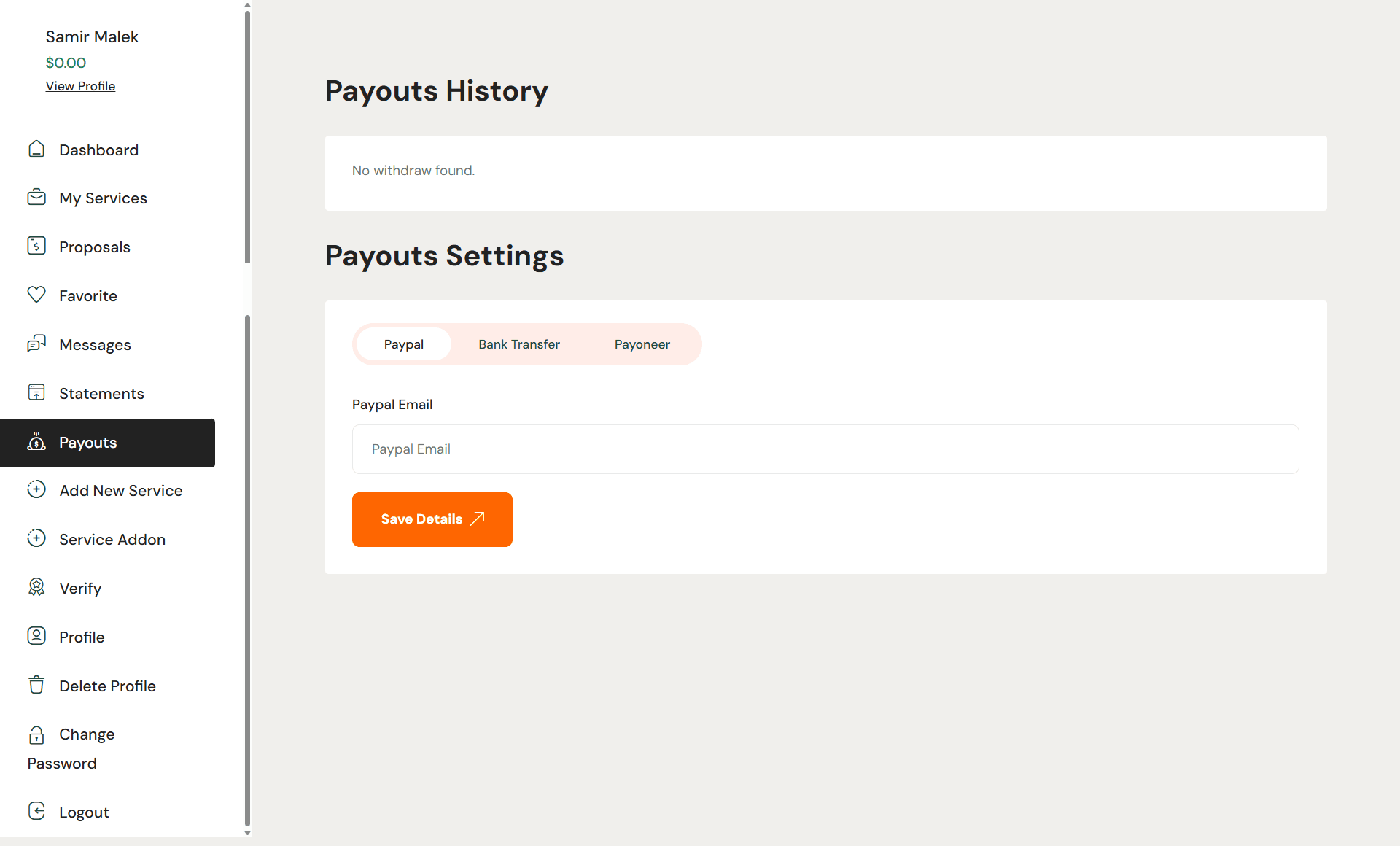Switch to the Bank Transfer tab
Viewport: 1400px width, 846px height.
pos(519,344)
